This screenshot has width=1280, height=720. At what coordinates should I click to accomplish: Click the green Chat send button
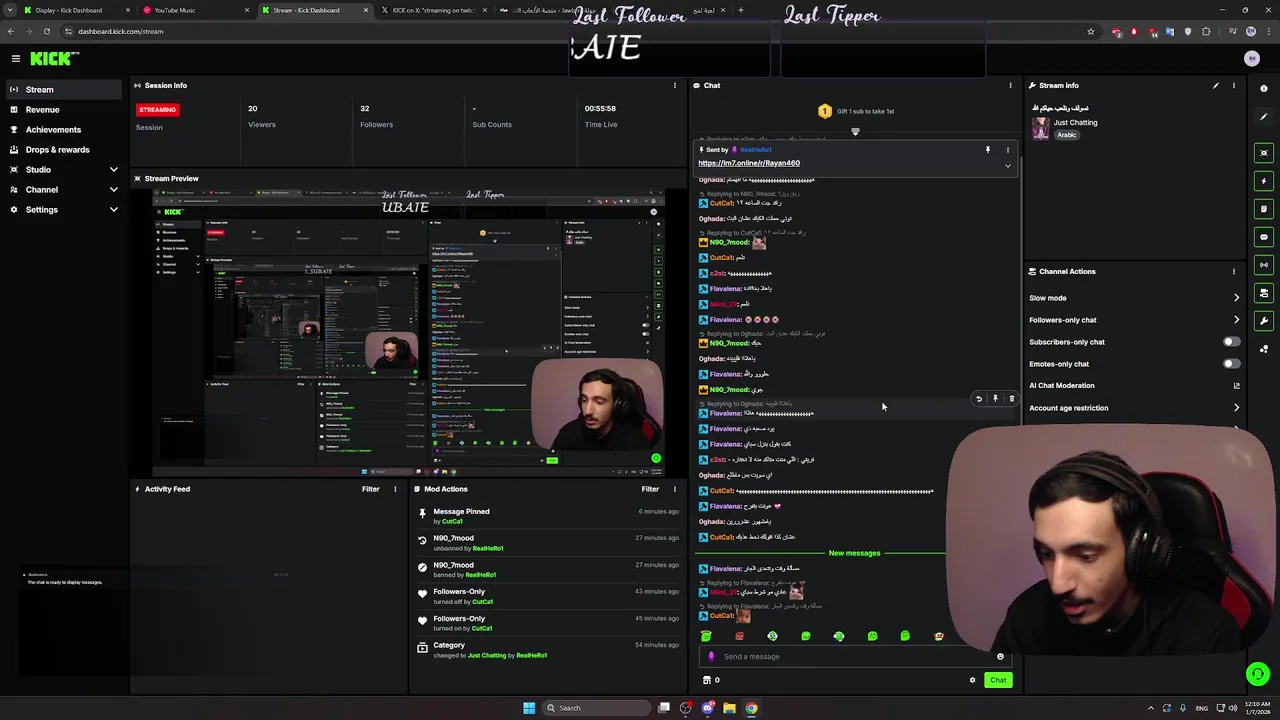tap(998, 680)
